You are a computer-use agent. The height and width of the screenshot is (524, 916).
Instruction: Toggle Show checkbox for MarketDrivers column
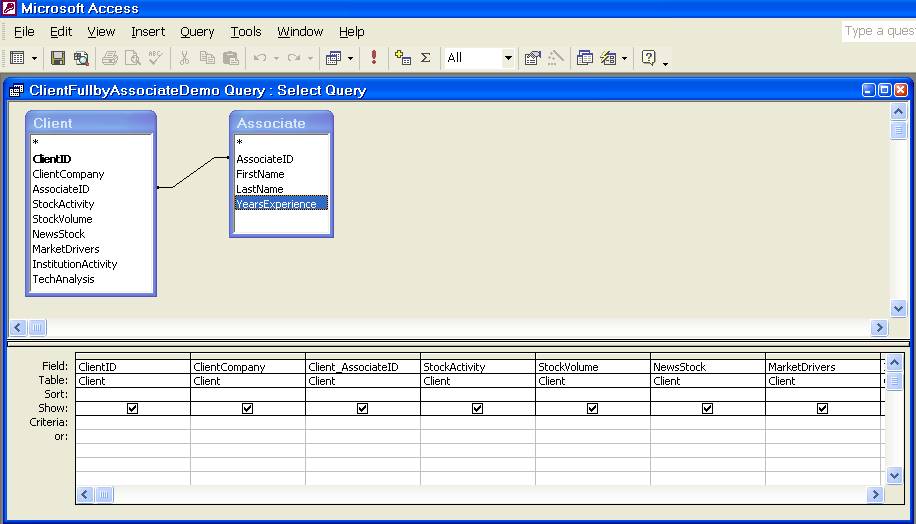[822, 408]
